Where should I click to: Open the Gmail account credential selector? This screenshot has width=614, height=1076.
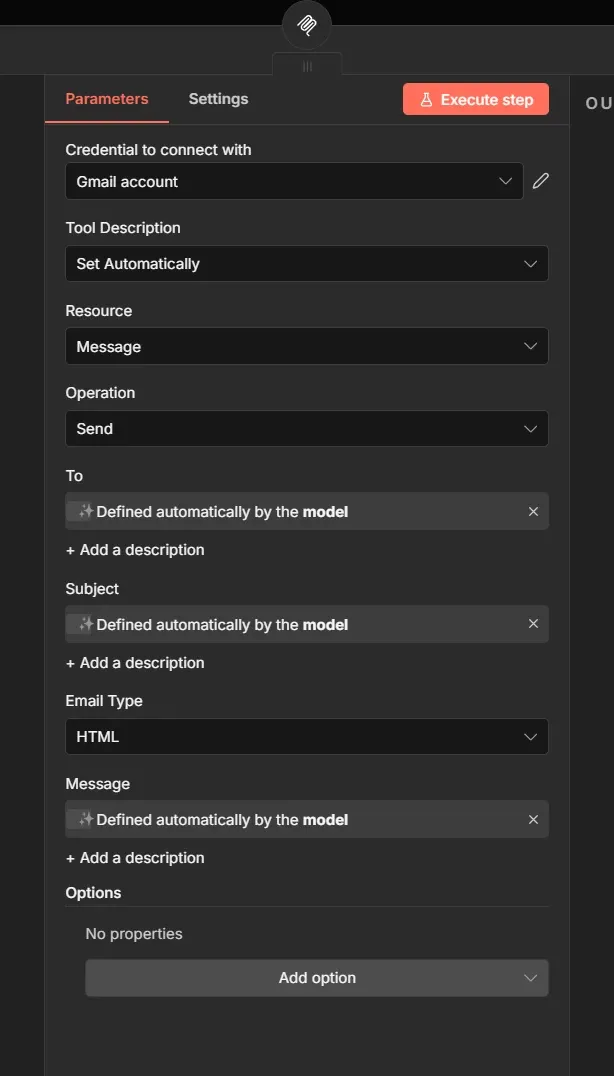coord(294,181)
